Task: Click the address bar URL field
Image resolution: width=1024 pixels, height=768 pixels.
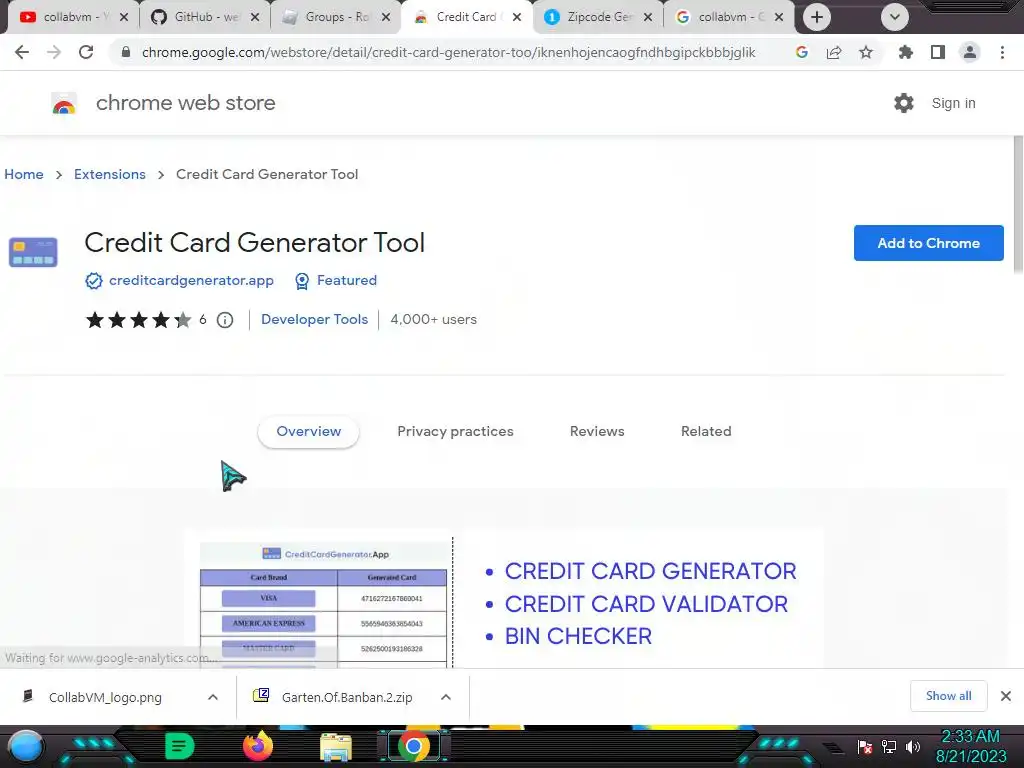Action: pos(448,52)
